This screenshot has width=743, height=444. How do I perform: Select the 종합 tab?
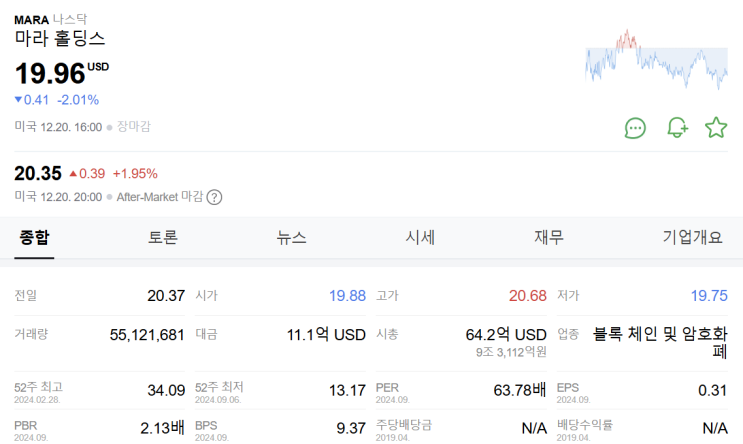34,238
